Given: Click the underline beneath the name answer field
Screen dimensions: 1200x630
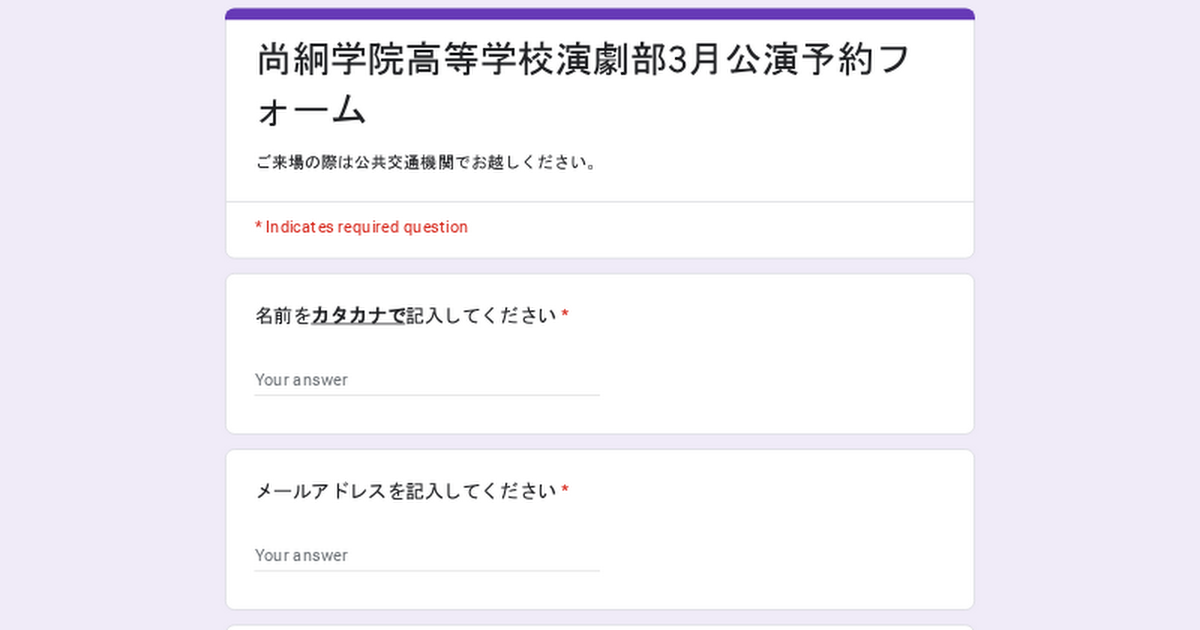Looking at the screenshot, I should (427, 395).
